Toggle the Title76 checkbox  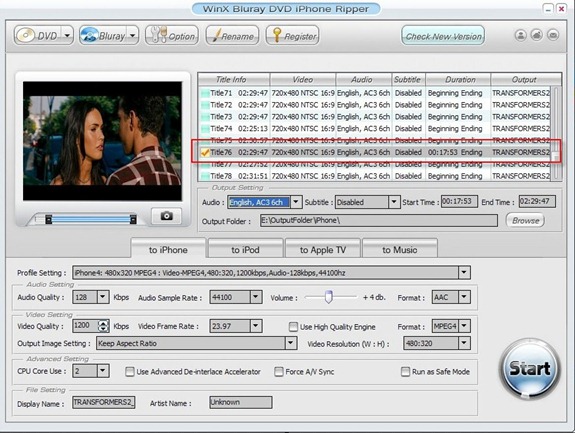coord(205,152)
